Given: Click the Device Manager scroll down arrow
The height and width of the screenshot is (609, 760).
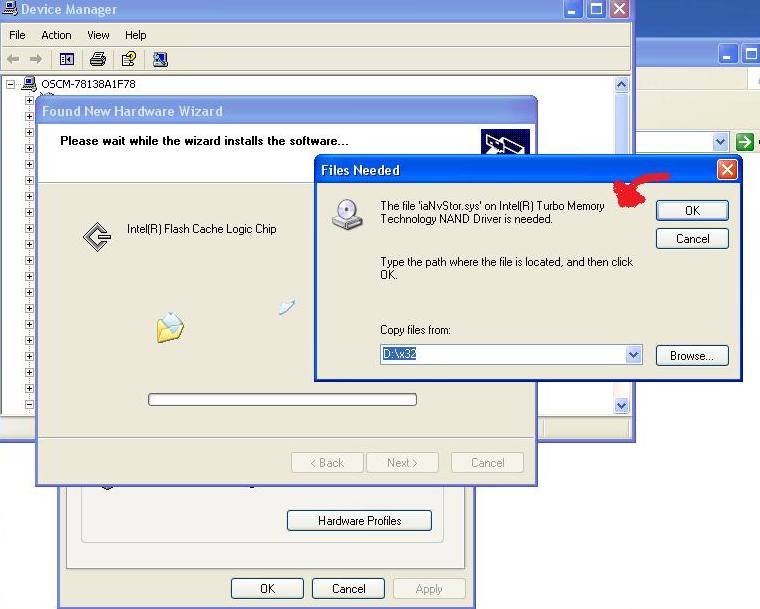Looking at the screenshot, I should [x=621, y=405].
